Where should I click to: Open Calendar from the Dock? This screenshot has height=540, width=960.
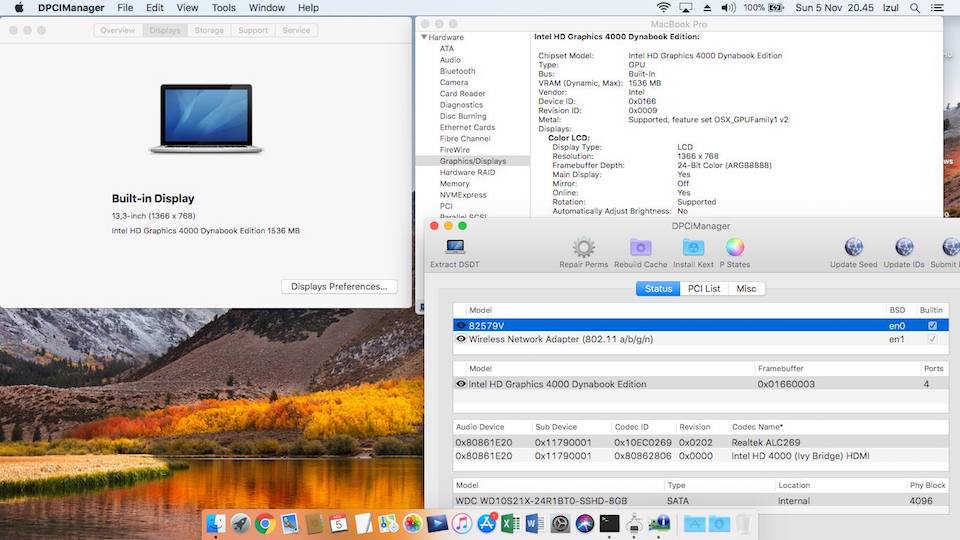[x=339, y=523]
